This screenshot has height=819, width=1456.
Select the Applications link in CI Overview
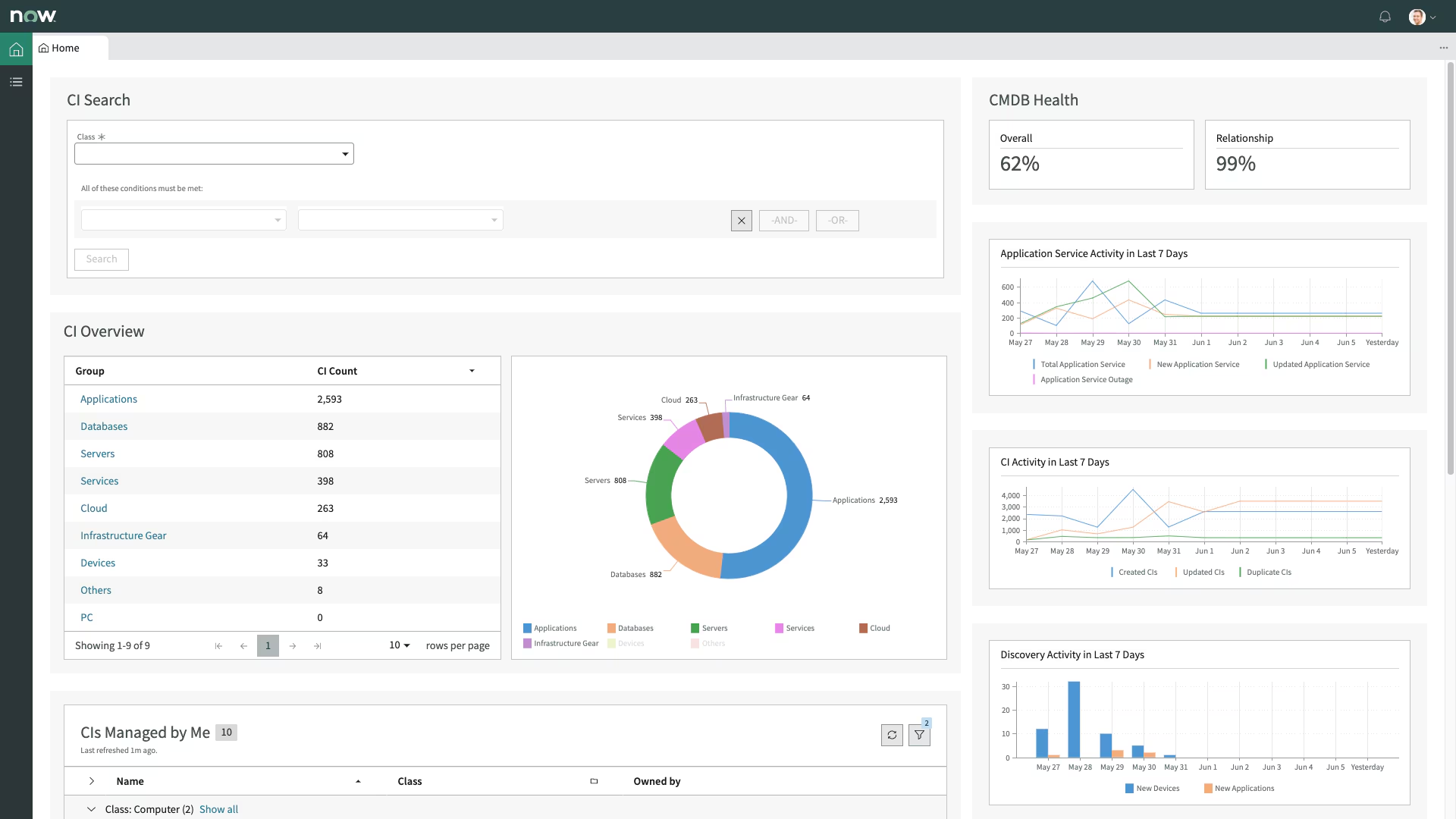point(108,398)
